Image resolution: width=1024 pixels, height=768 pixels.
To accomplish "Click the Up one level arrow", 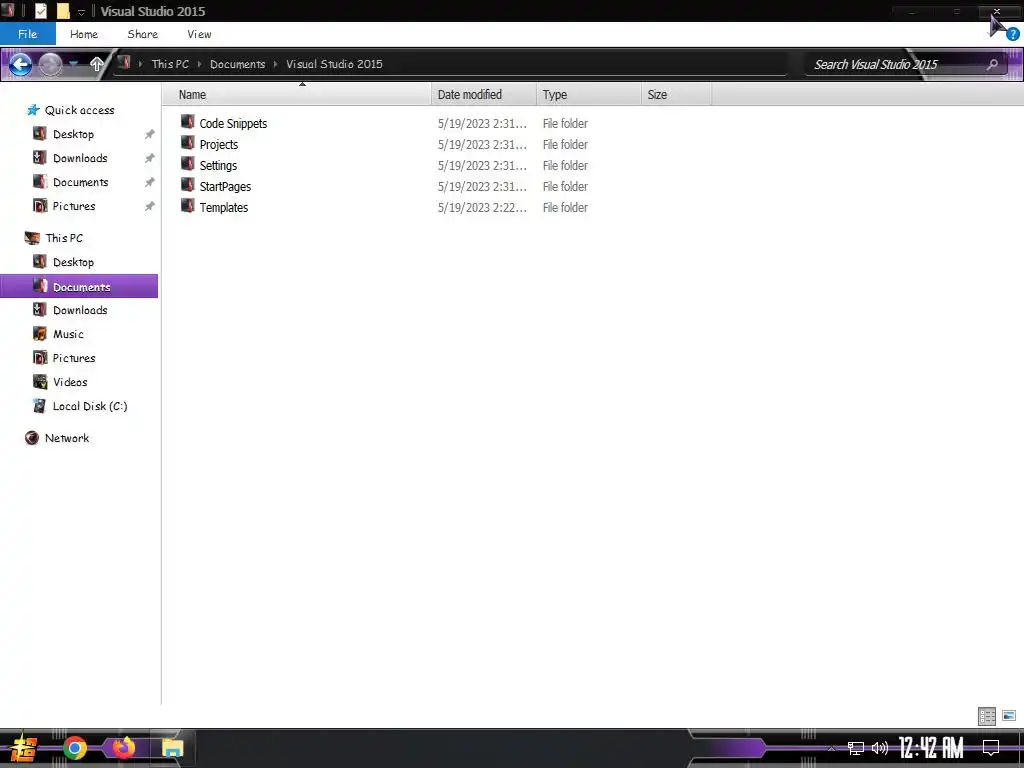I will 97,64.
